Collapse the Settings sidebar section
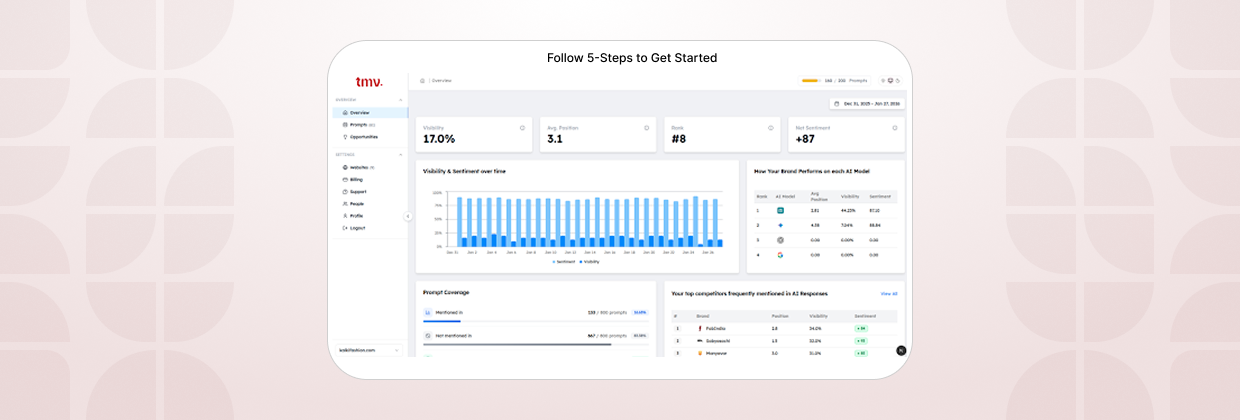1240x420 pixels. tap(401, 155)
